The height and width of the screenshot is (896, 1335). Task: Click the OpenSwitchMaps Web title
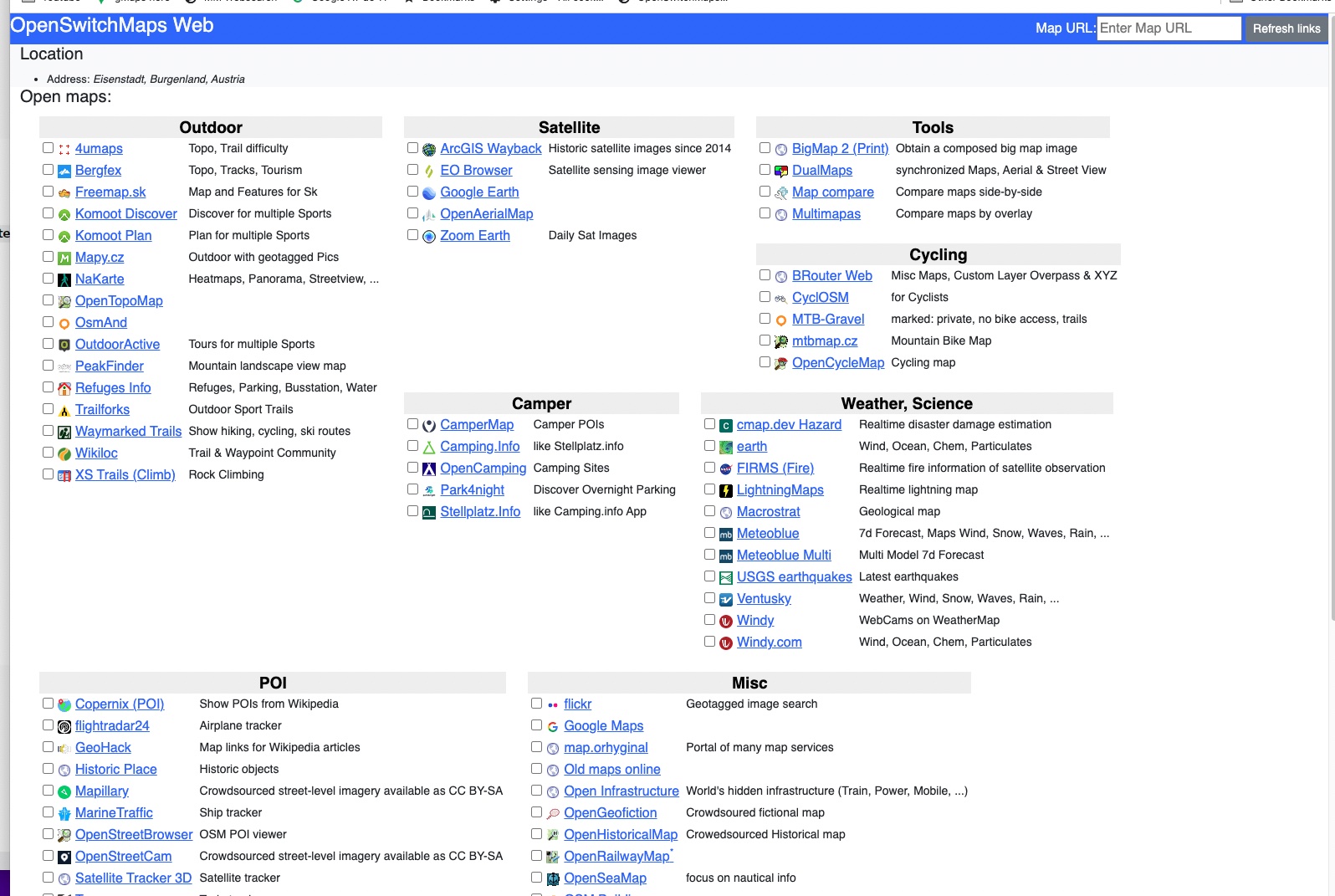tap(111, 25)
